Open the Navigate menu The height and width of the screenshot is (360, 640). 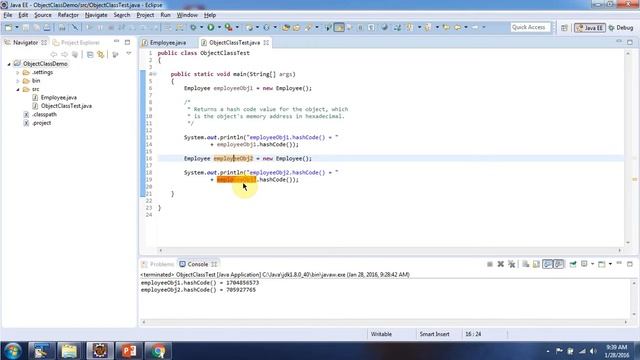(96, 15)
